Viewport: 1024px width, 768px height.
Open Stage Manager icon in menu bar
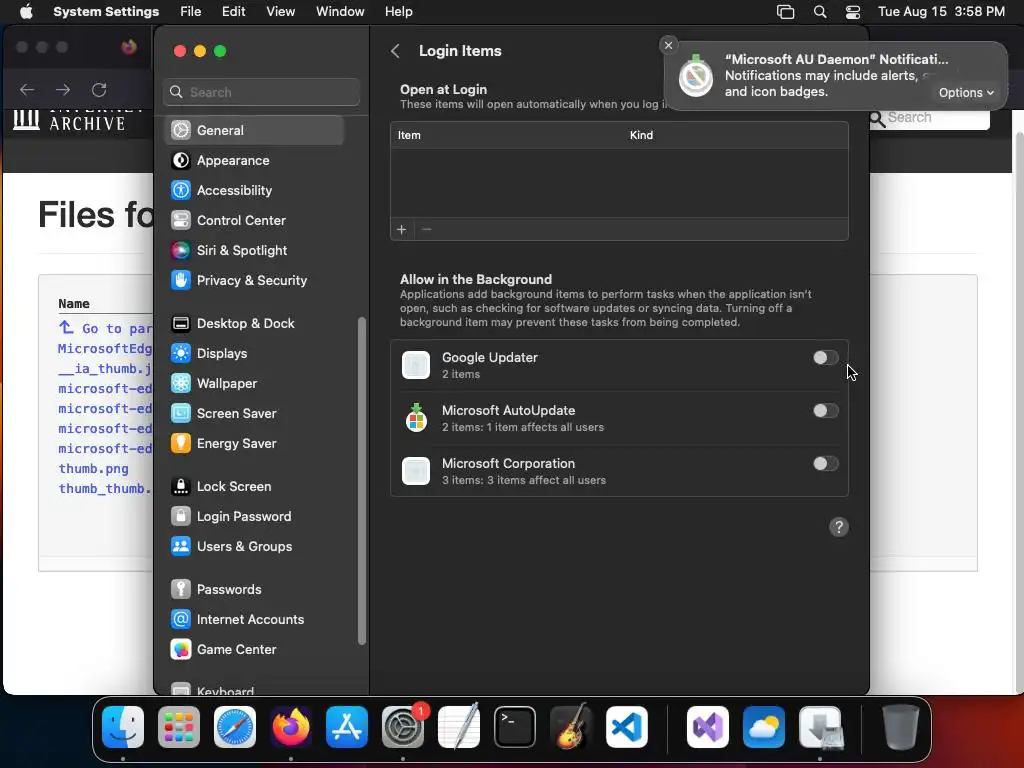point(786,12)
